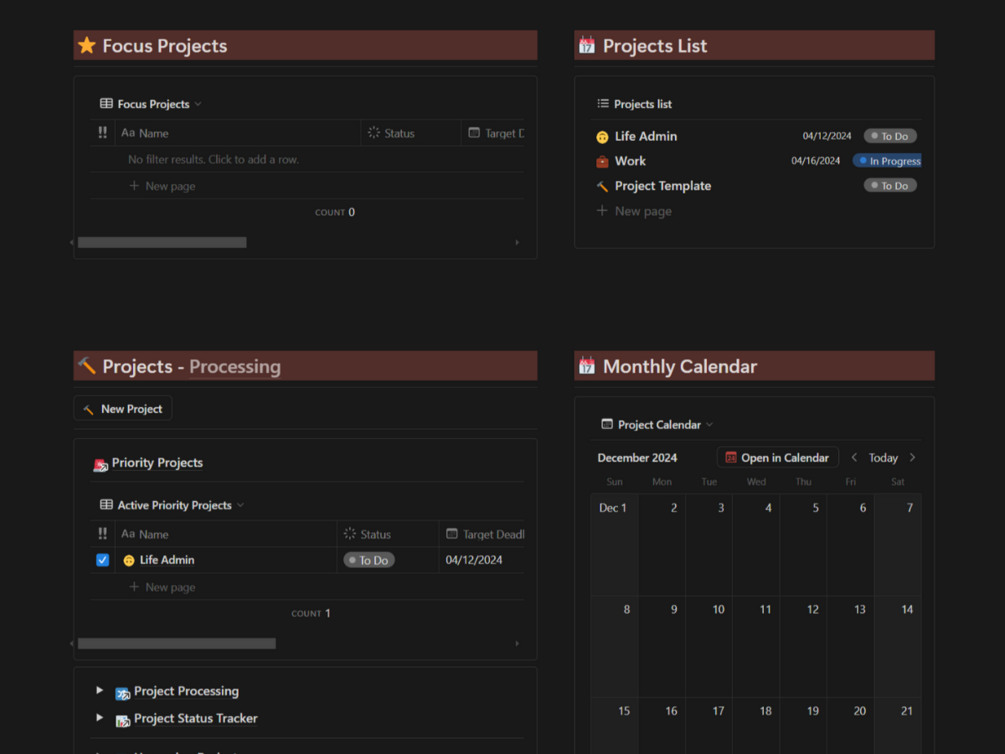Open the Focus Projects view dropdown
This screenshot has height=754, width=1005.
[151, 104]
